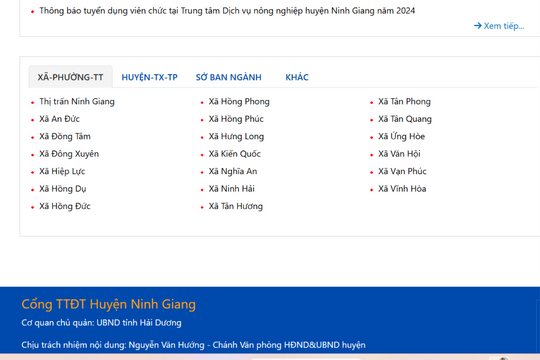The width and height of the screenshot is (540, 360).
Task: Open Xã Hưng Long link
Action: click(x=236, y=136)
